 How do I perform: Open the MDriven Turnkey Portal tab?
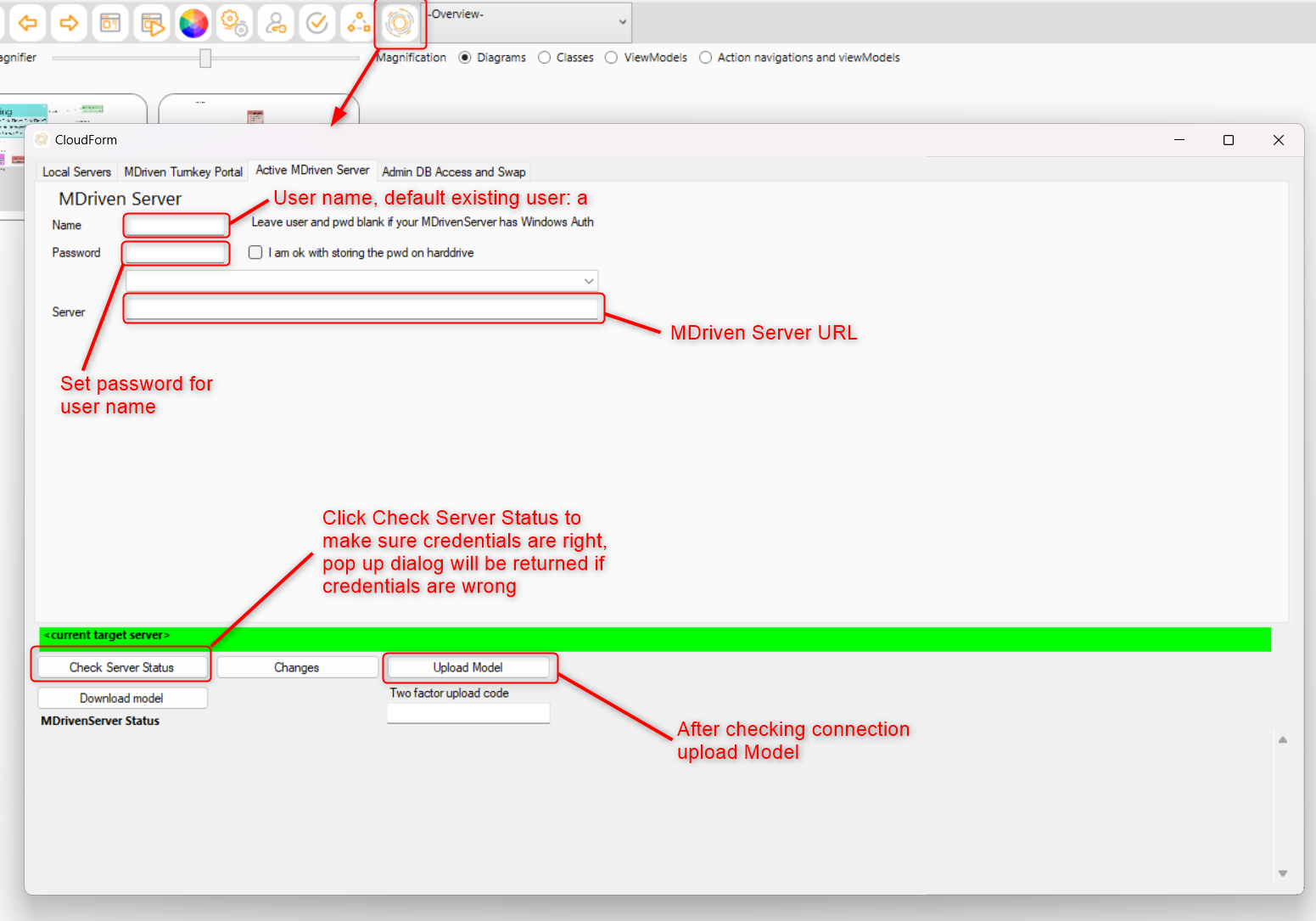coord(183,172)
